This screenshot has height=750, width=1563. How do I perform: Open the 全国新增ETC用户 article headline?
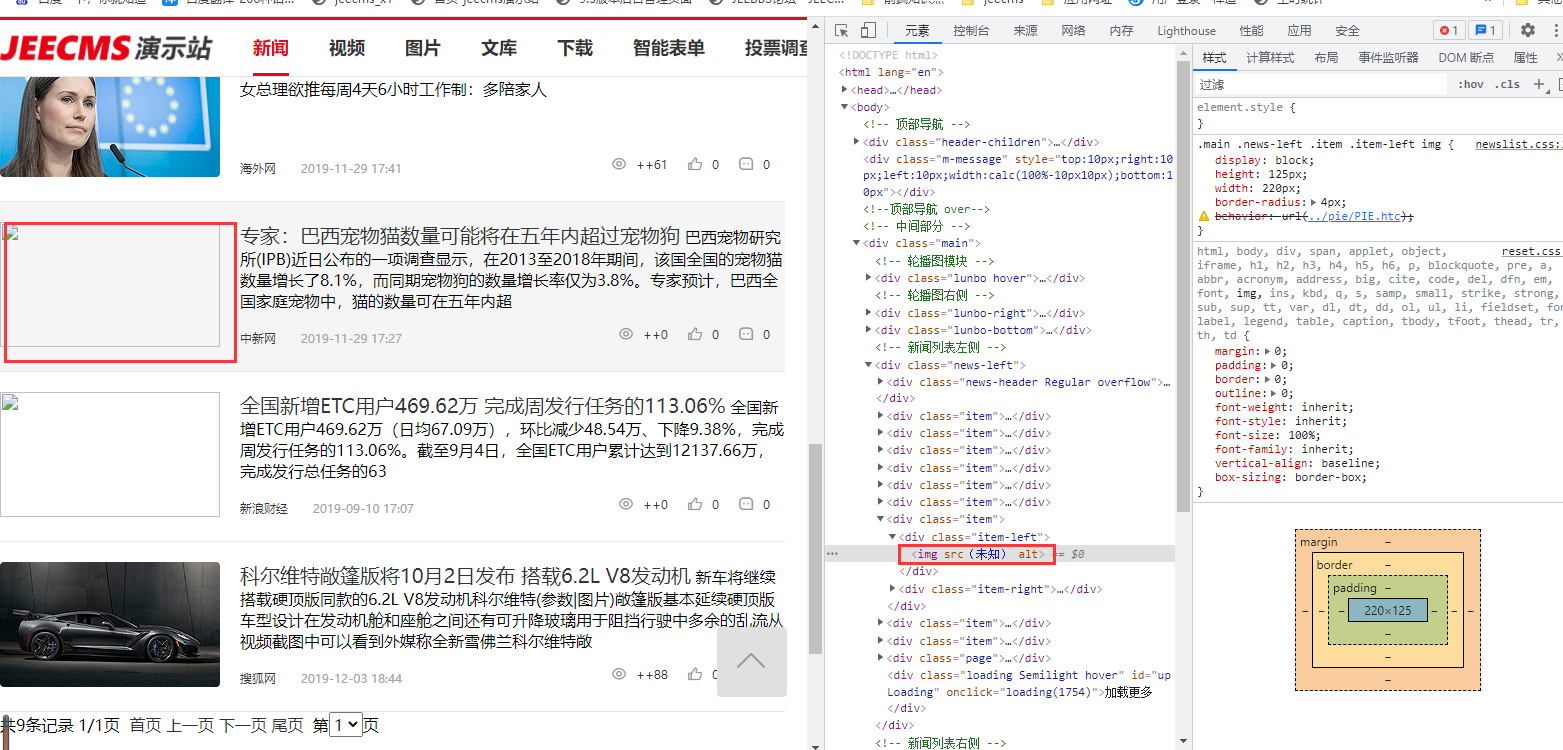pyautogui.click(x=483, y=407)
